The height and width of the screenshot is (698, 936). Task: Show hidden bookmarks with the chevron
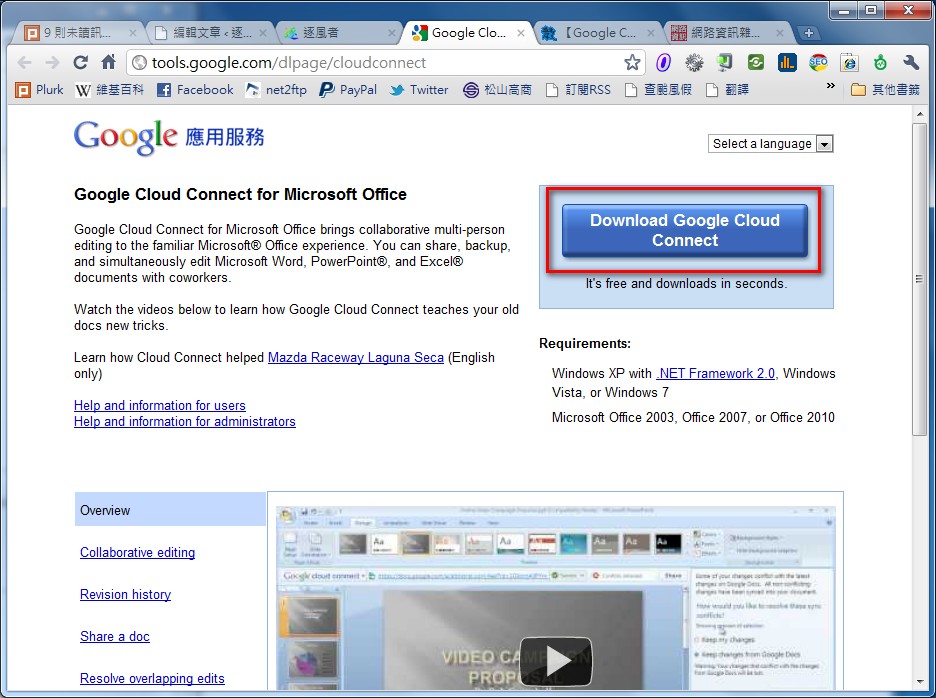[830, 86]
